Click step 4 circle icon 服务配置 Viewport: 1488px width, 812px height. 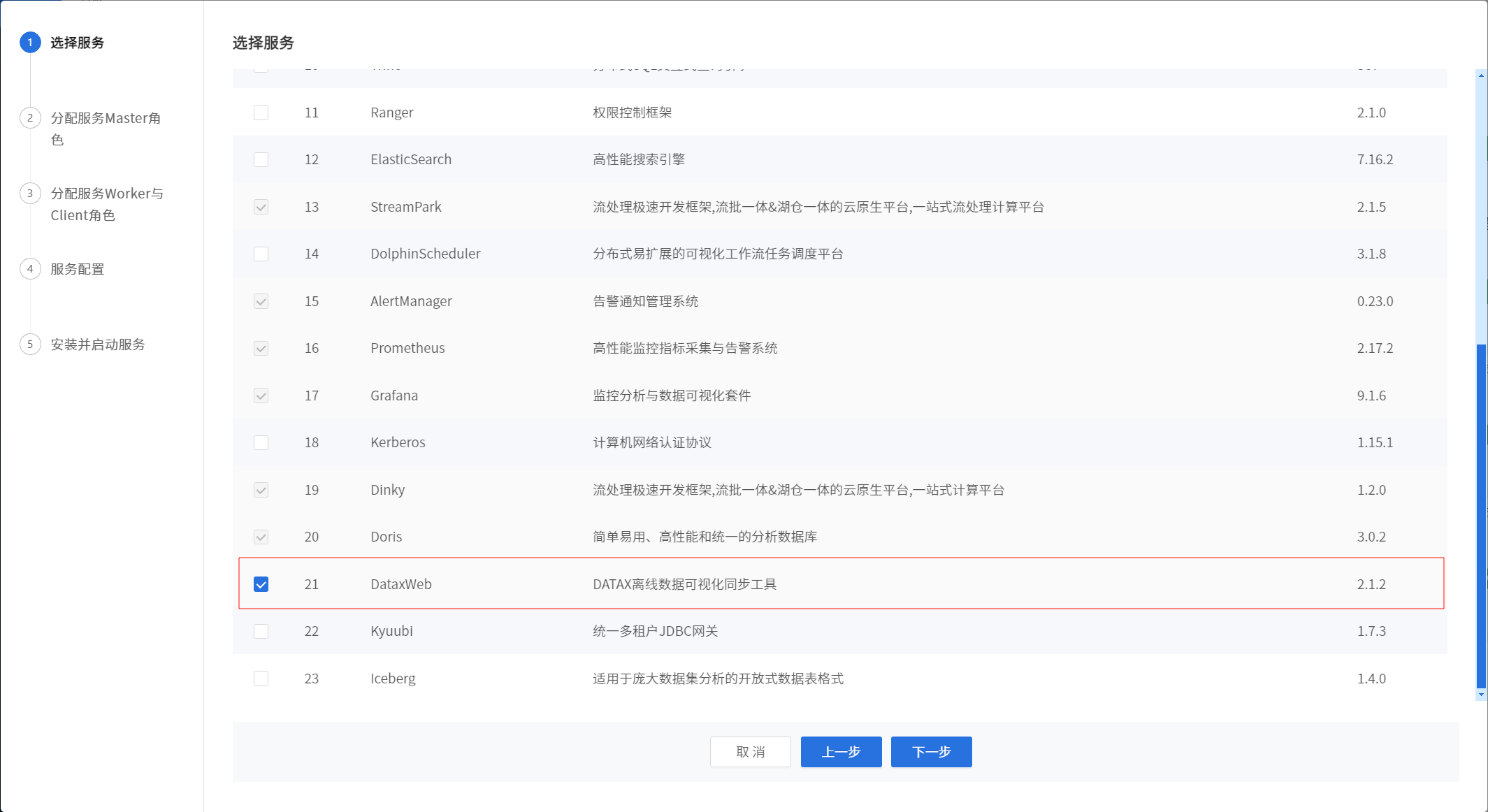coord(30,269)
